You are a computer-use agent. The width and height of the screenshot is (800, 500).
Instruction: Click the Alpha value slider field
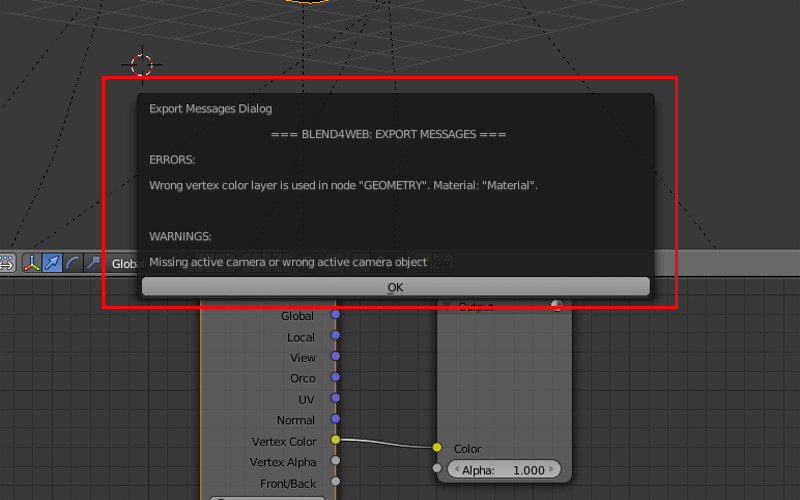click(504, 469)
